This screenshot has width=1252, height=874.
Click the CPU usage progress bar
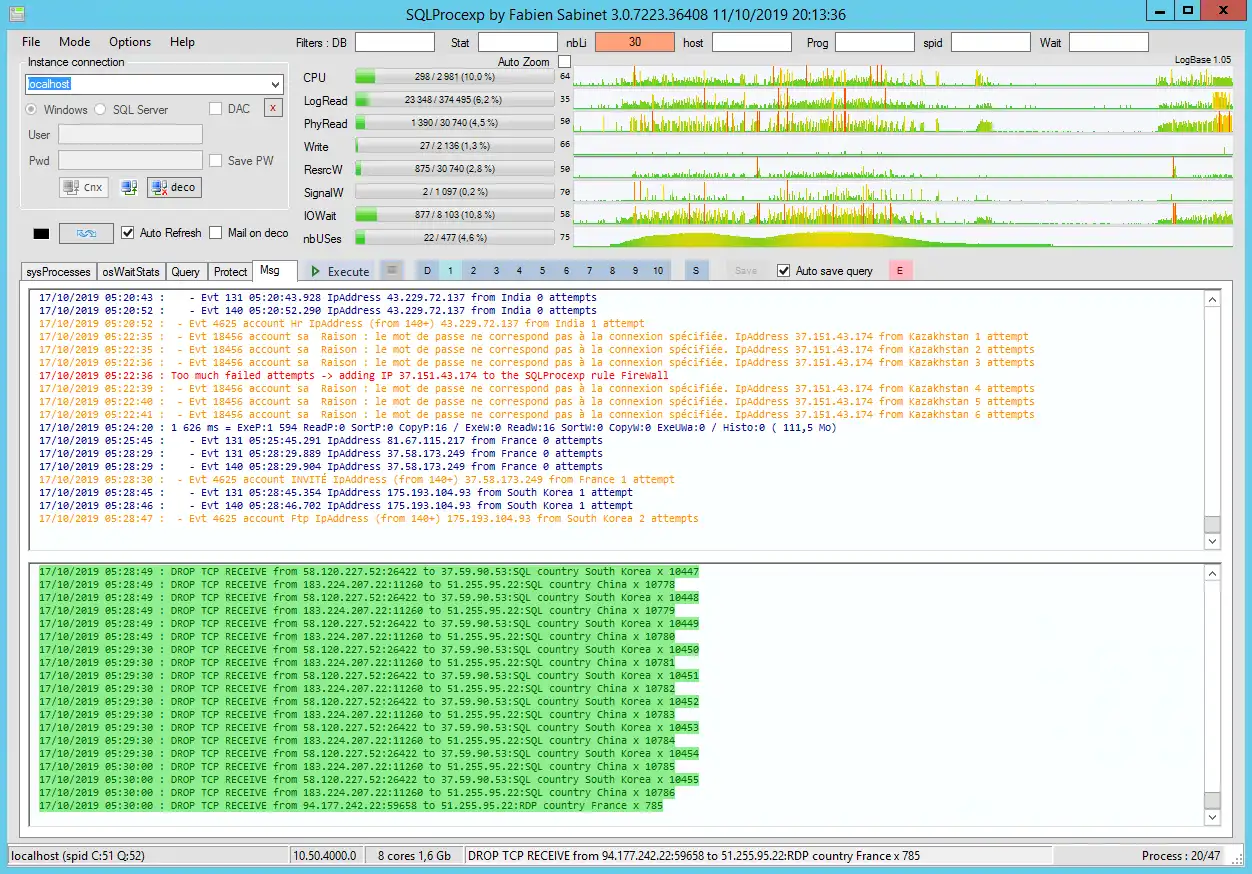click(454, 77)
